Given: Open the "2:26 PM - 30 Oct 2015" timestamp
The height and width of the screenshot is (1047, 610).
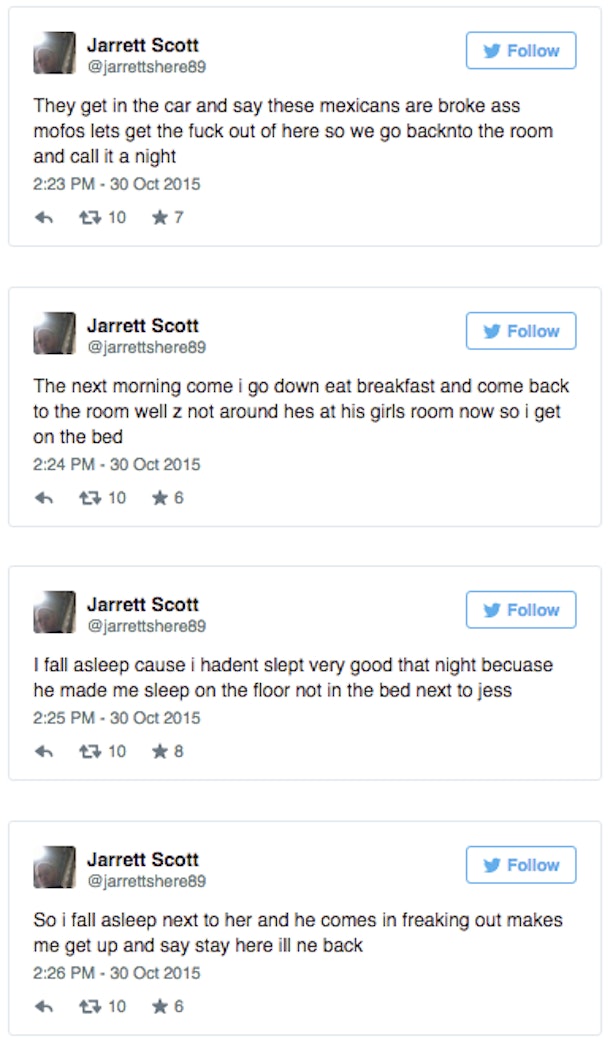Looking at the screenshot, I should click(x=117, y=973).
